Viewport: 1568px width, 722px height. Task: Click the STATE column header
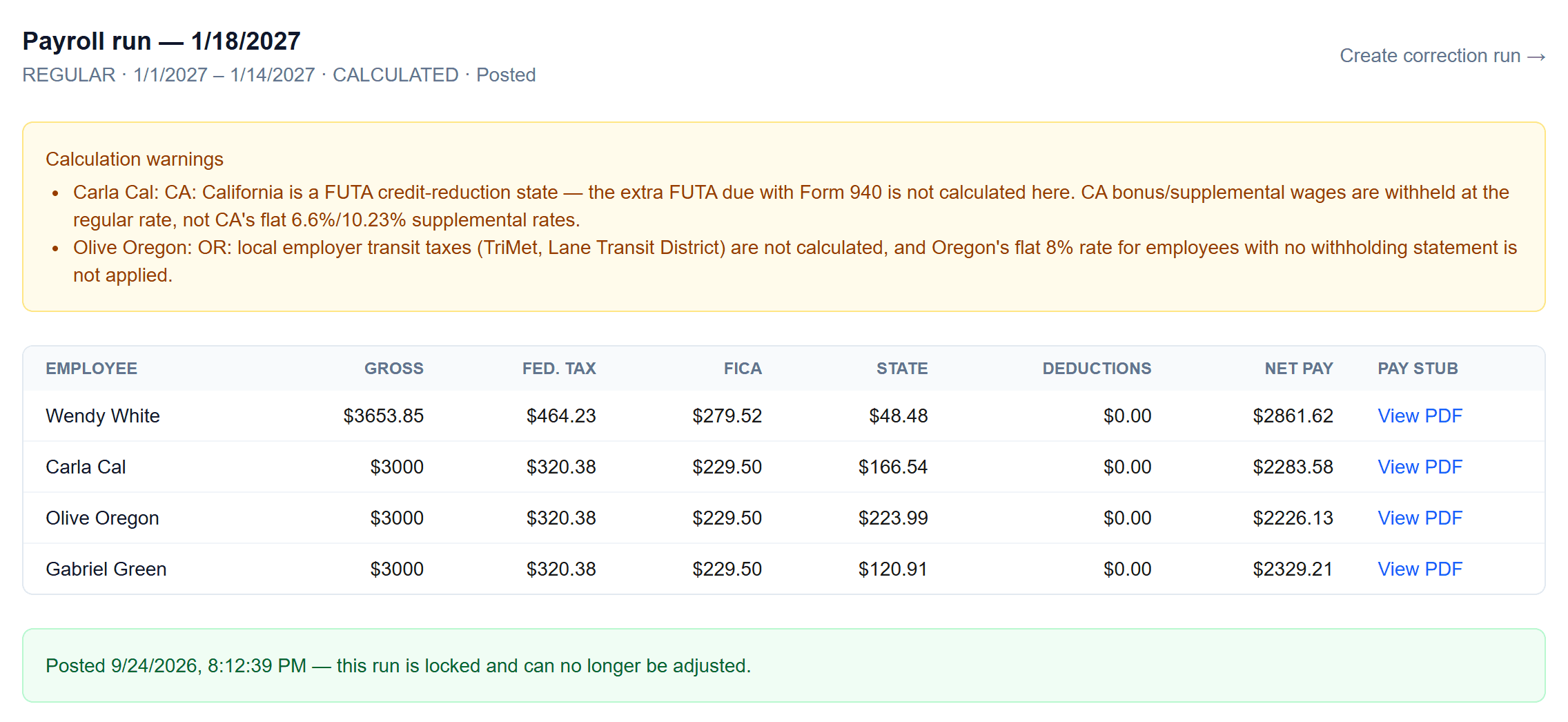(902, 369)
